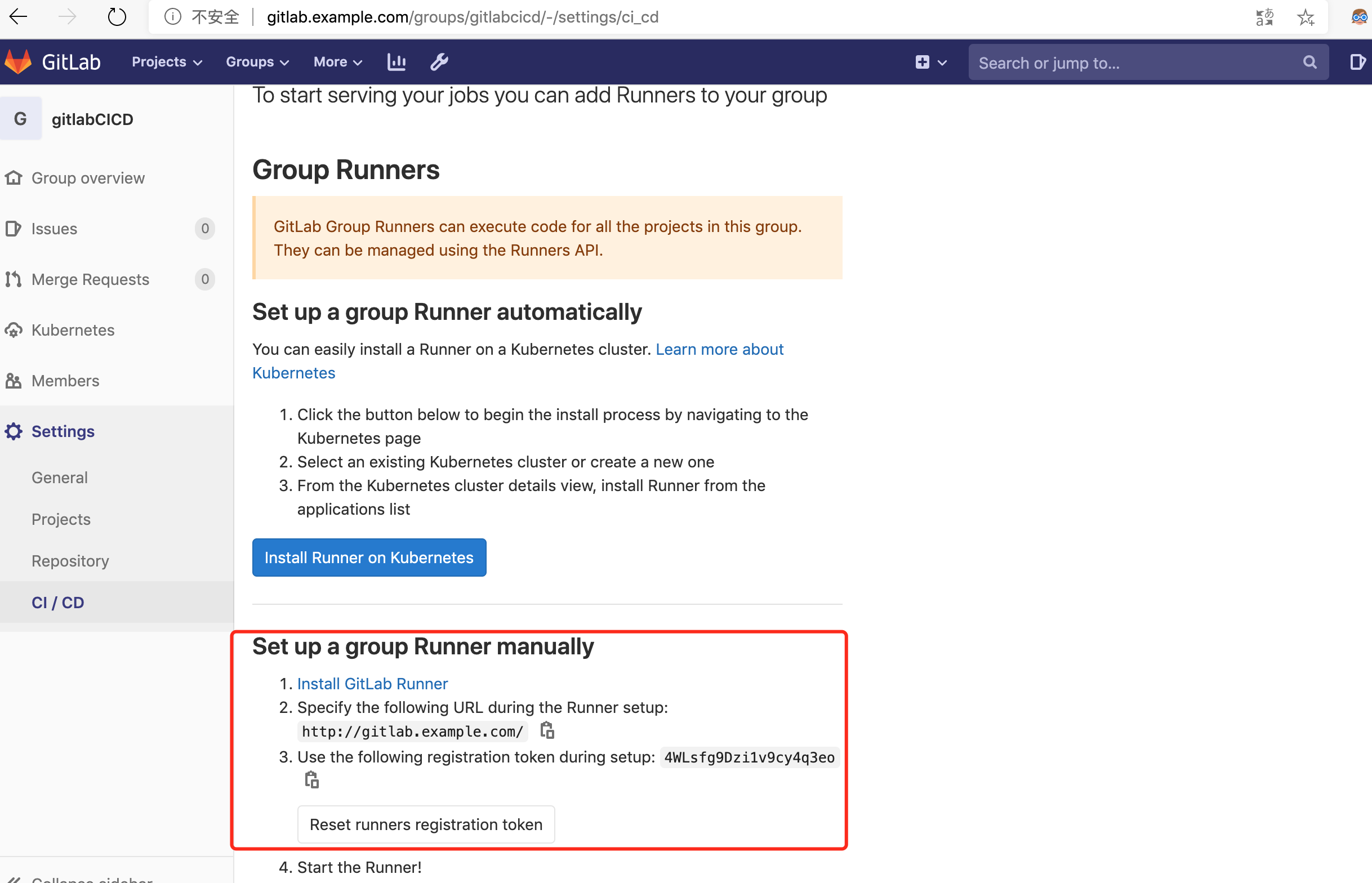Open the issues icon at navbar right edge

click(1357, 62)
